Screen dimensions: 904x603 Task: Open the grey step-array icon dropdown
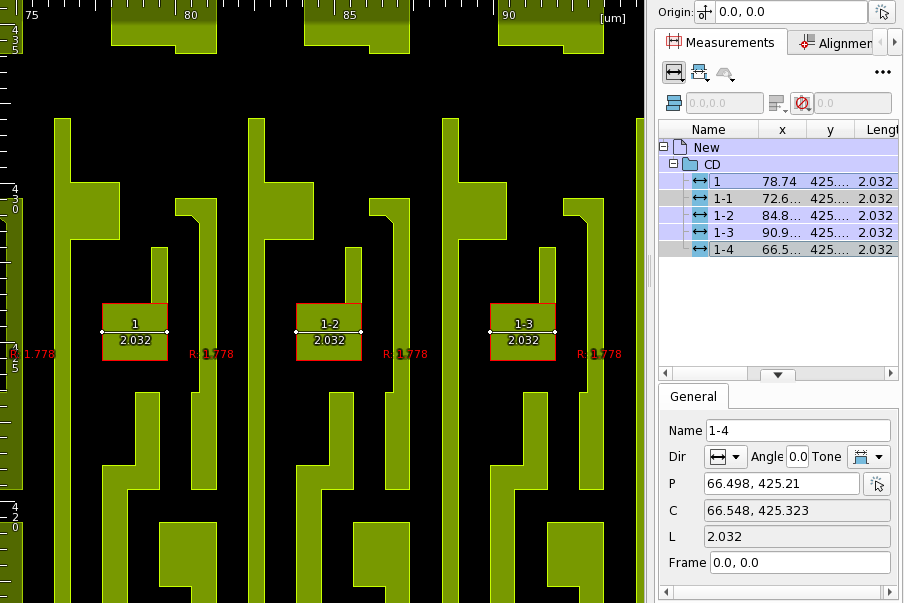778,104
